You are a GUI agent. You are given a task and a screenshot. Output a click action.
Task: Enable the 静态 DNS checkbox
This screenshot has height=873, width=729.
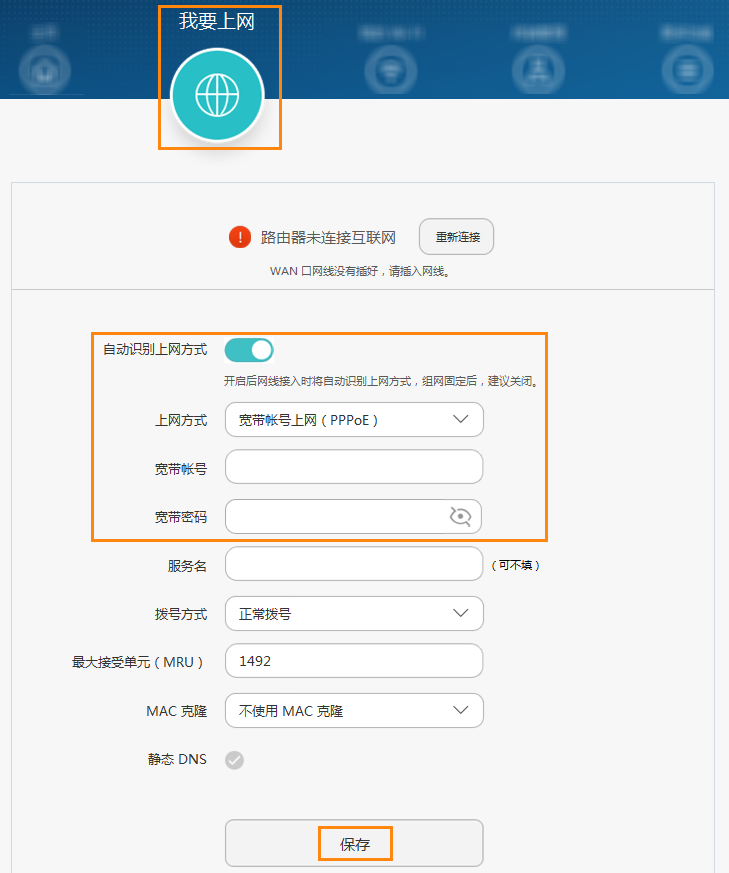coord(234,760)
